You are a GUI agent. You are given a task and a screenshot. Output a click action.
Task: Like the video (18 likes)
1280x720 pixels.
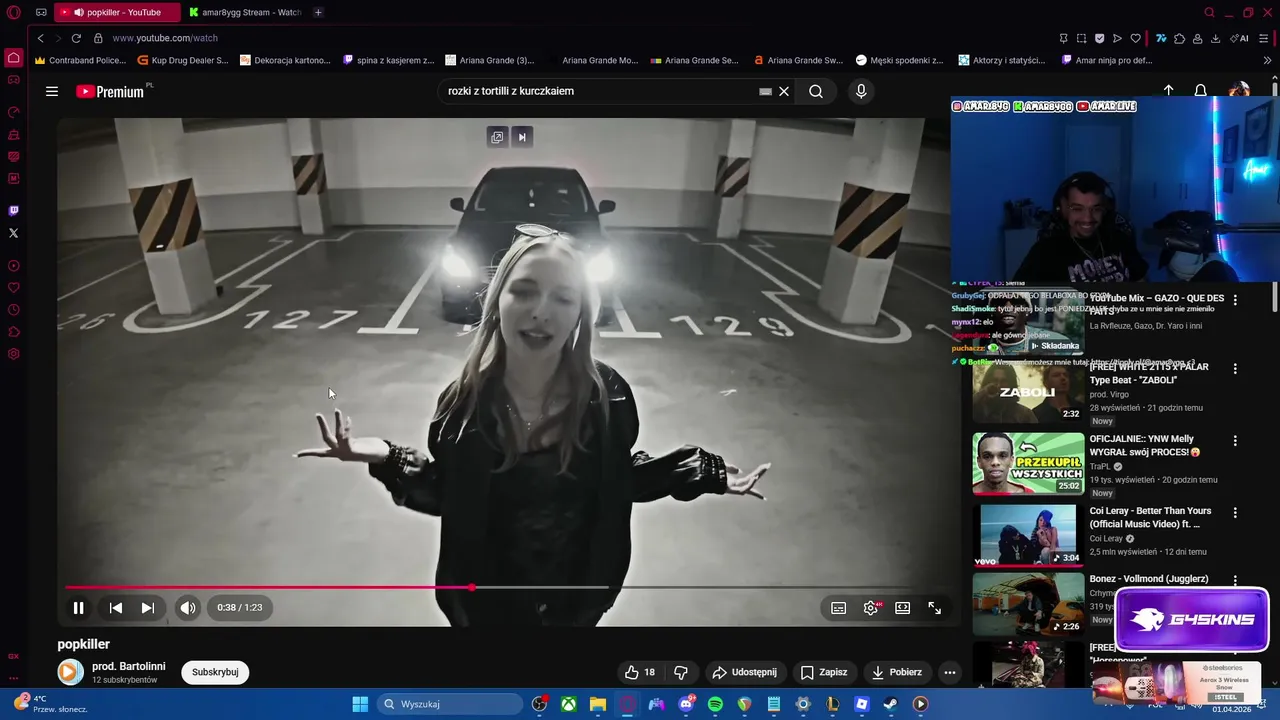640,672
